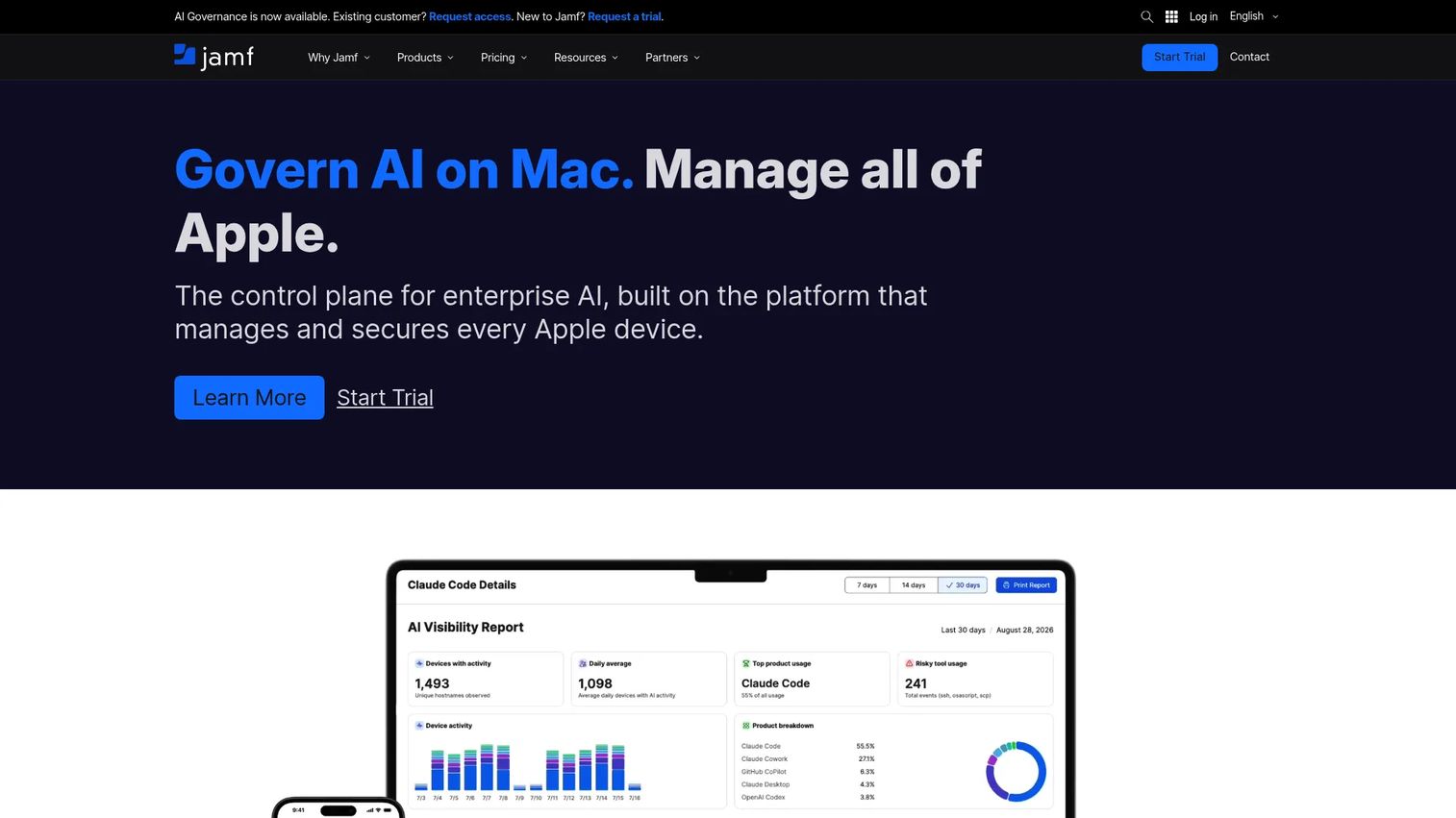Click the Top product usage card icon
The width and height of the screenshot is (1456, 818).
tap(746, 663)
